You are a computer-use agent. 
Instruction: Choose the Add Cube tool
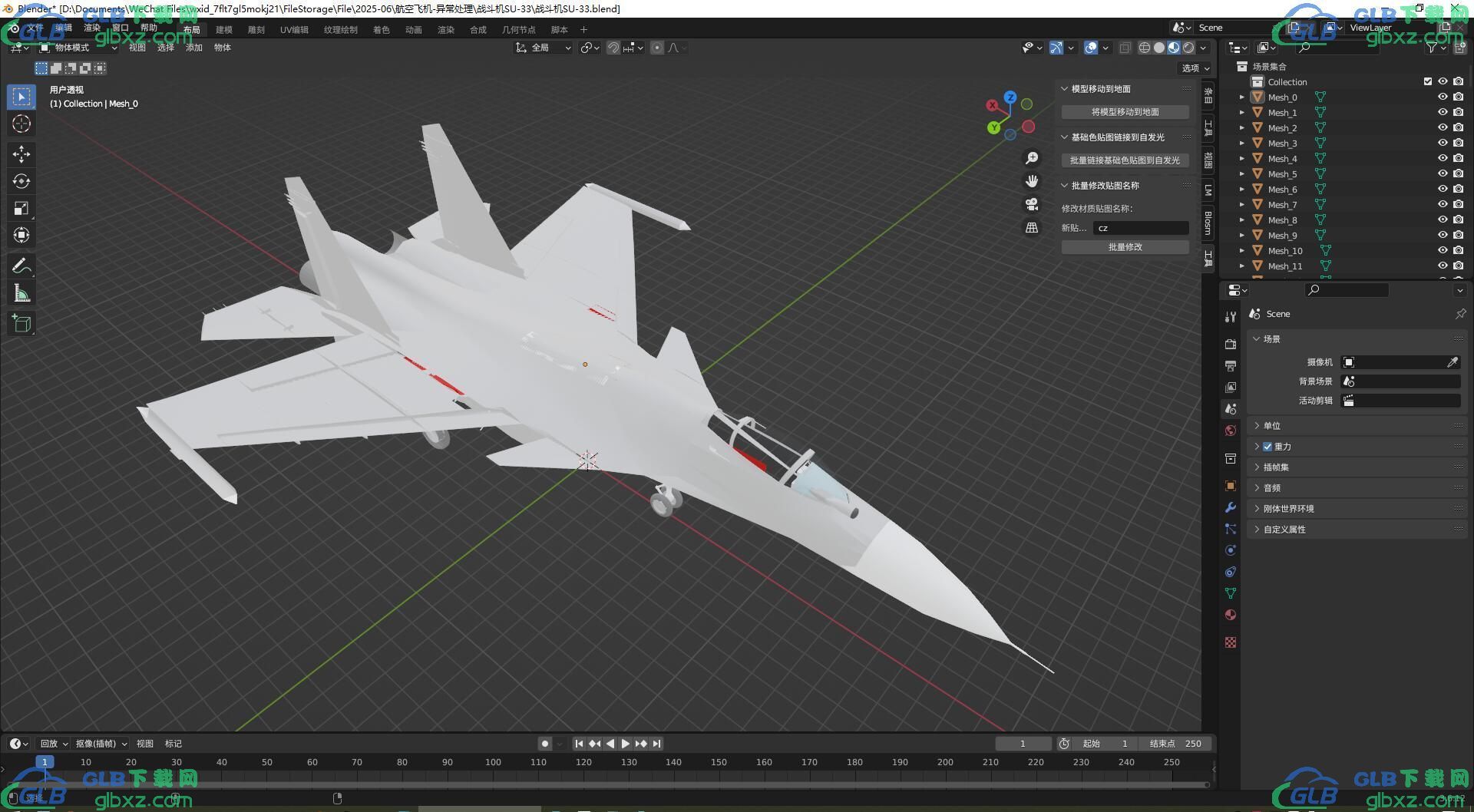tap(21, 323)
